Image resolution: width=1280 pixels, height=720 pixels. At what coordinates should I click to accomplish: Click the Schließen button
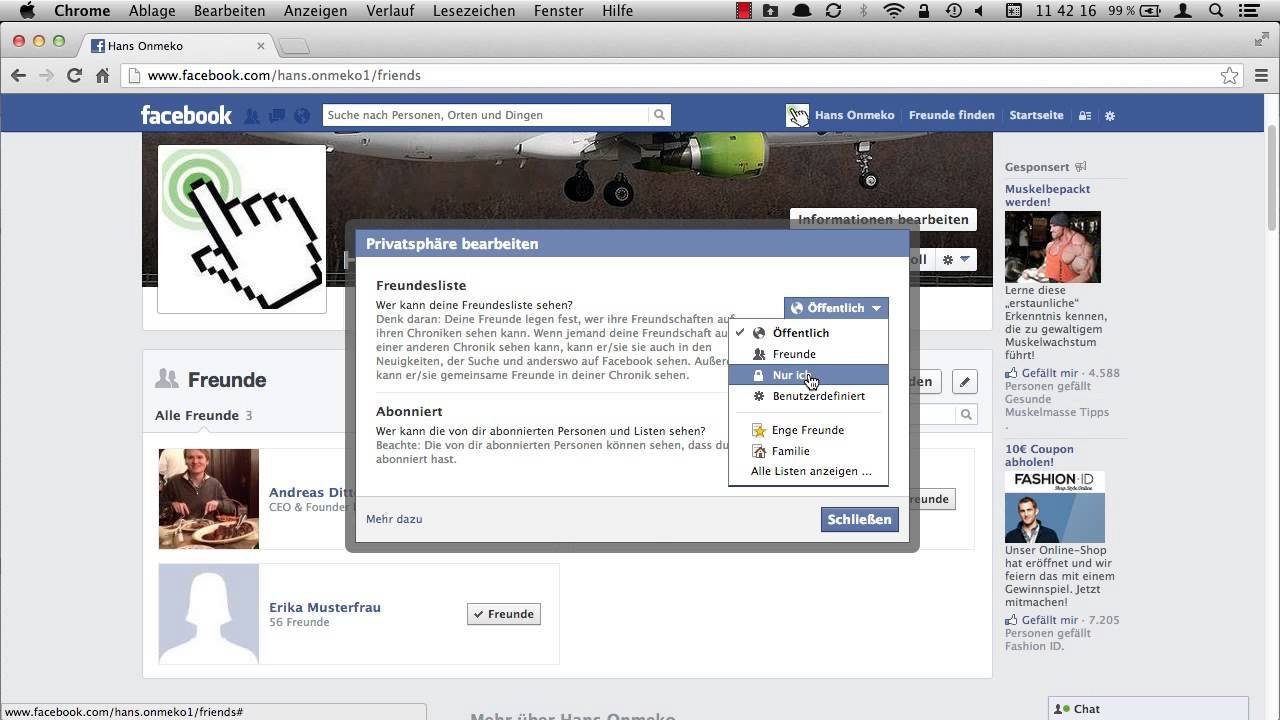click(859, 519)
